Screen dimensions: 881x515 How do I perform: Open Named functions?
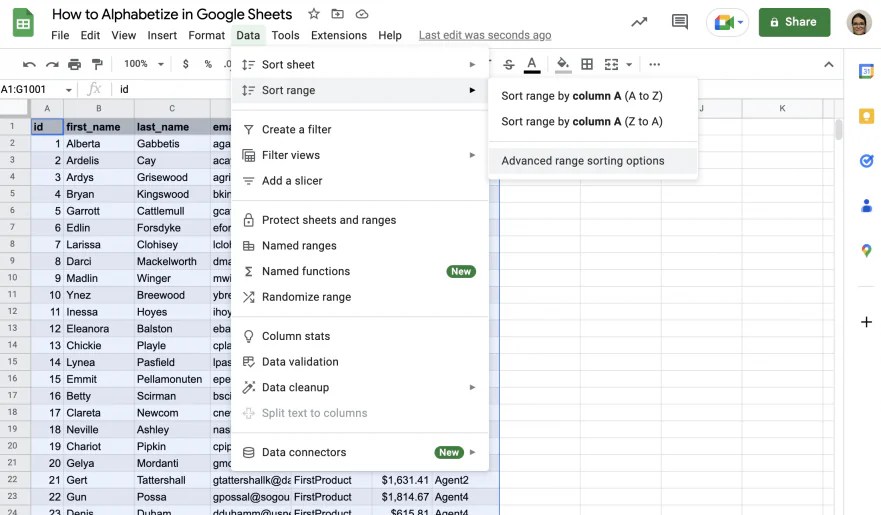(x=360, y=271)
